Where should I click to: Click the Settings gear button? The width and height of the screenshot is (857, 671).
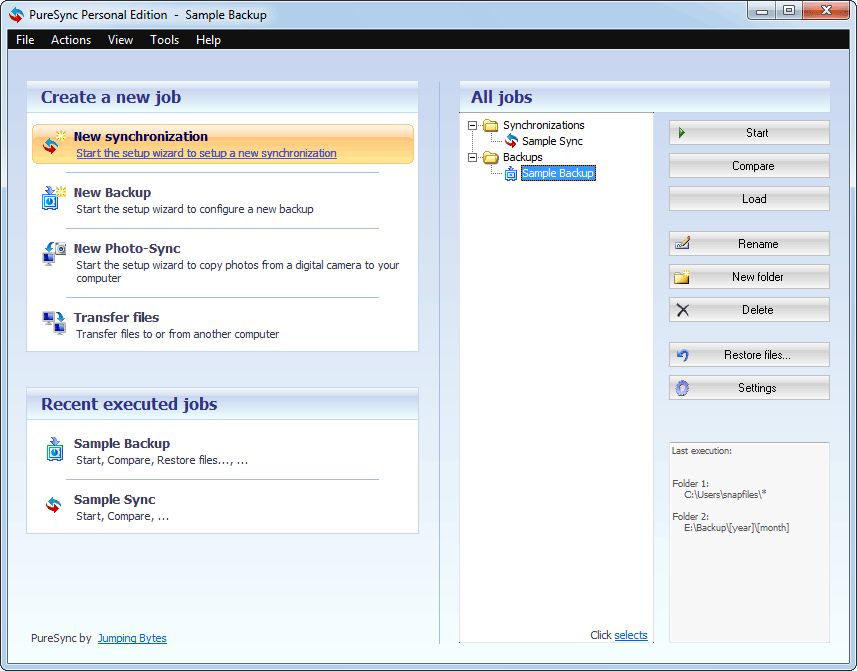click(749, 388)
